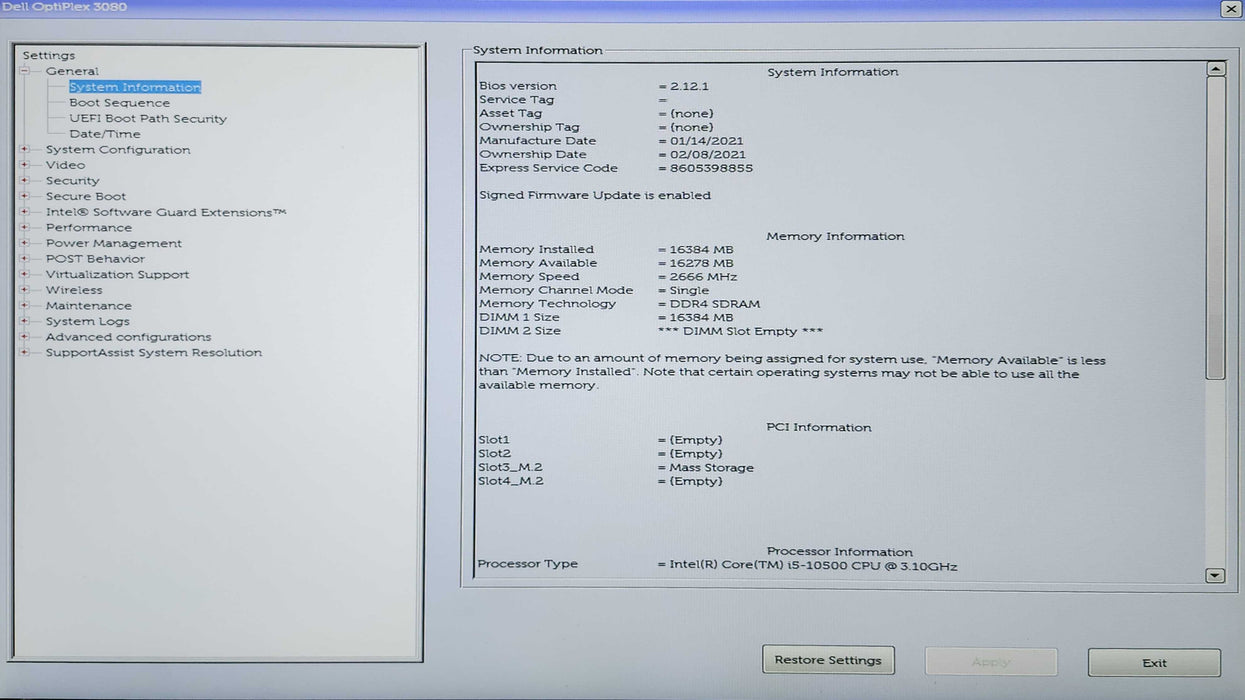Select the Maintenance category label
1245x700 pixels.
tap(88, 306)
